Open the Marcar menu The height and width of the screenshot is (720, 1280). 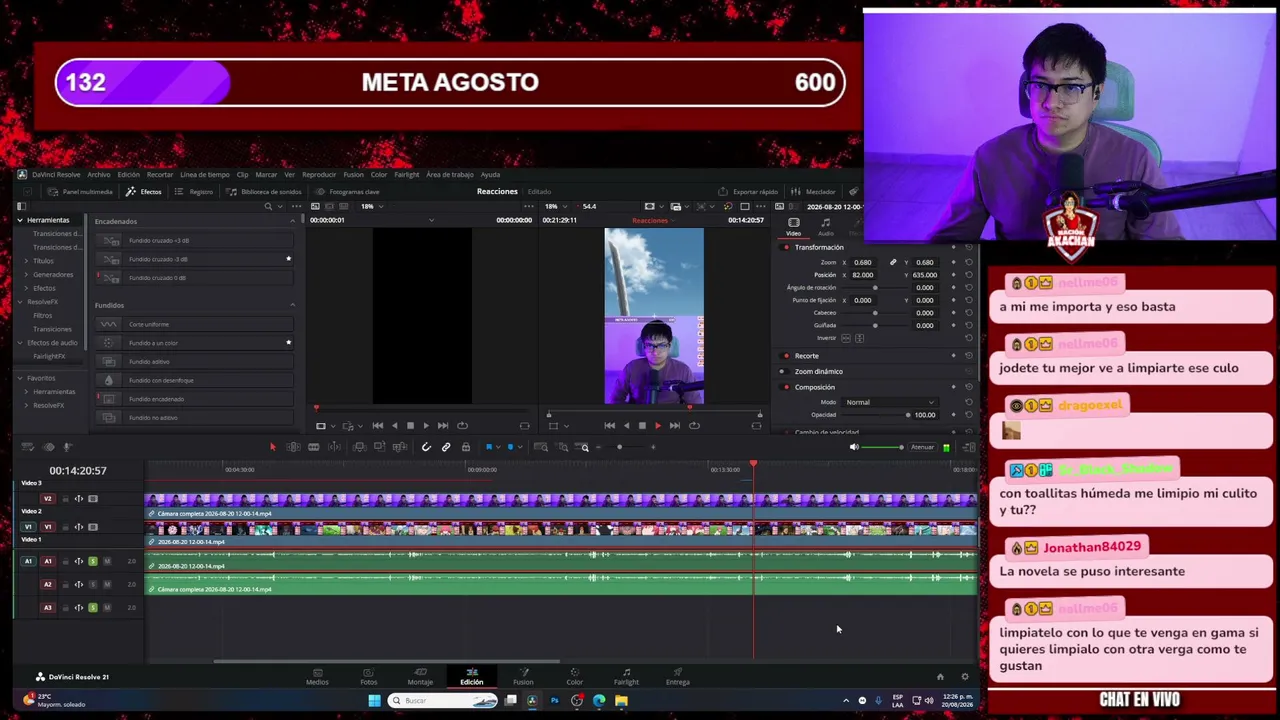(x=266, y=175)
